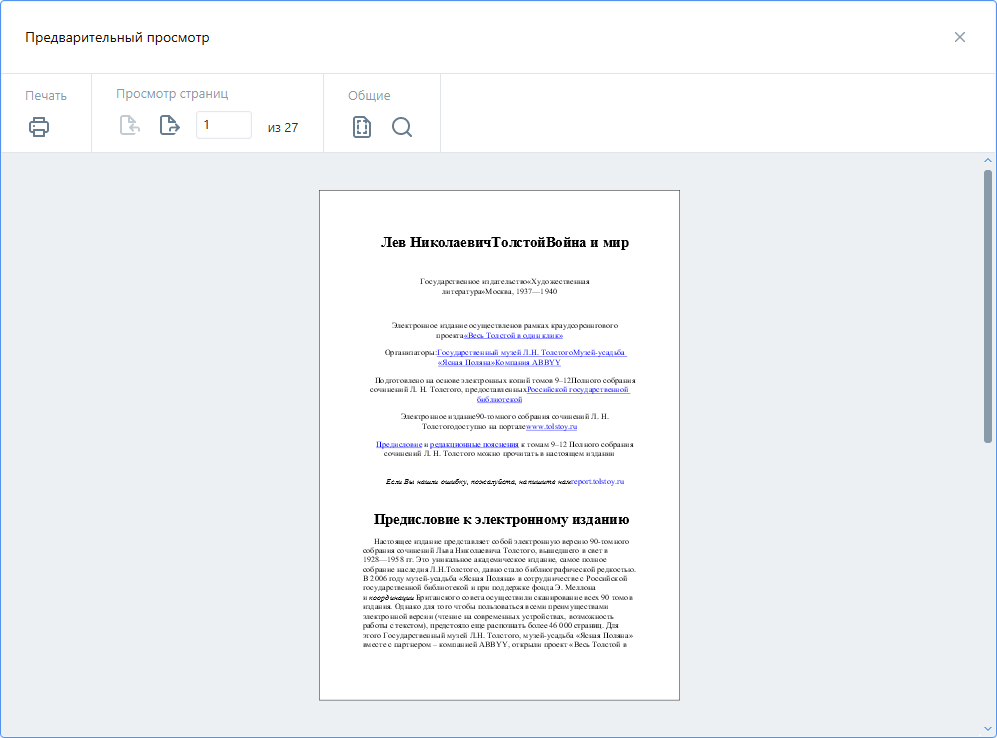Viewport: 997px width, 738px height.
Task: Go to the next page arrow icon
Action: [170, 126]
